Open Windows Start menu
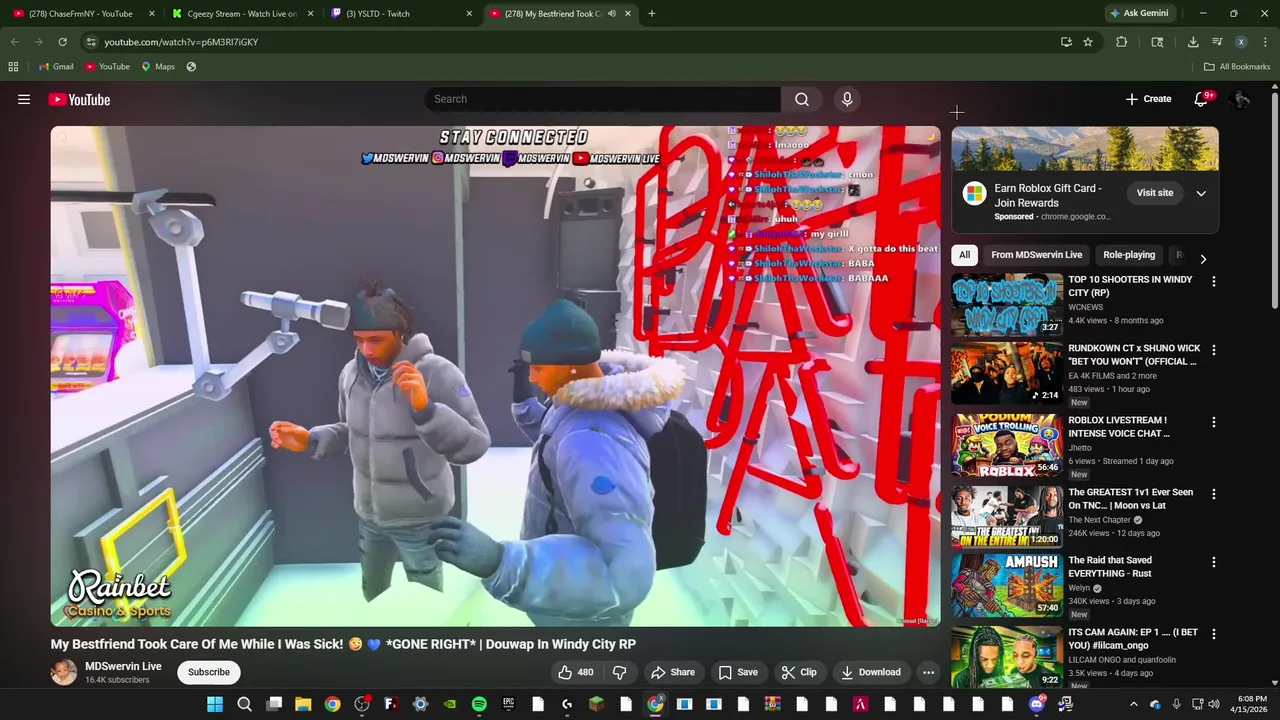1280x720 pixels. point(215,704)
